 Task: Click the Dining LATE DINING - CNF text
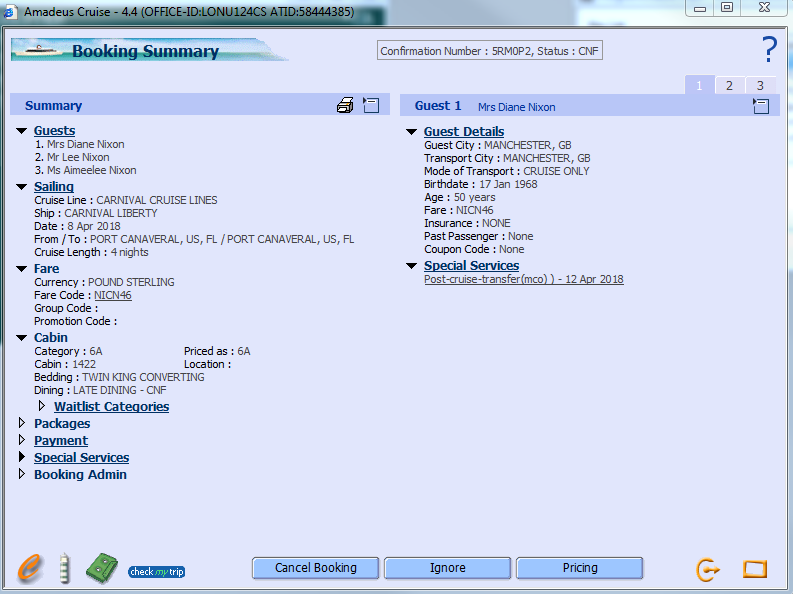tap(100, 390)
